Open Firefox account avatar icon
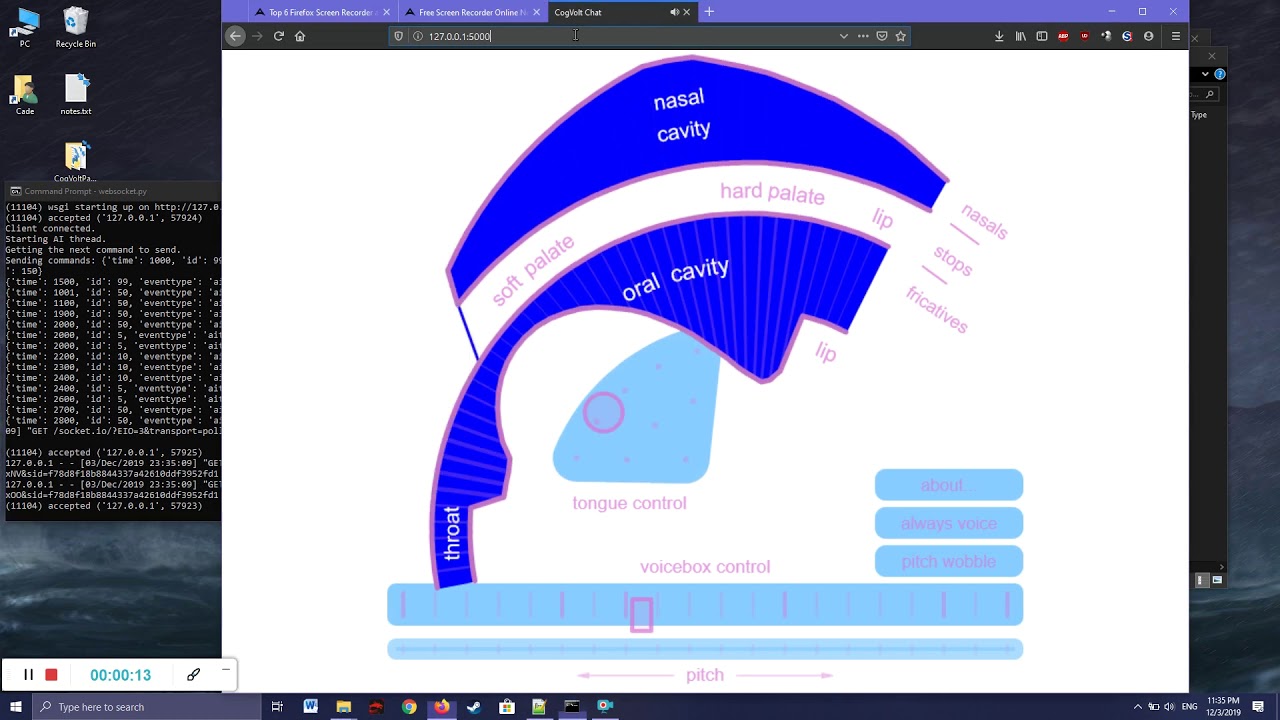Image resolution: width=1280 pixels, height=720 pixels. pos(1148,36)
